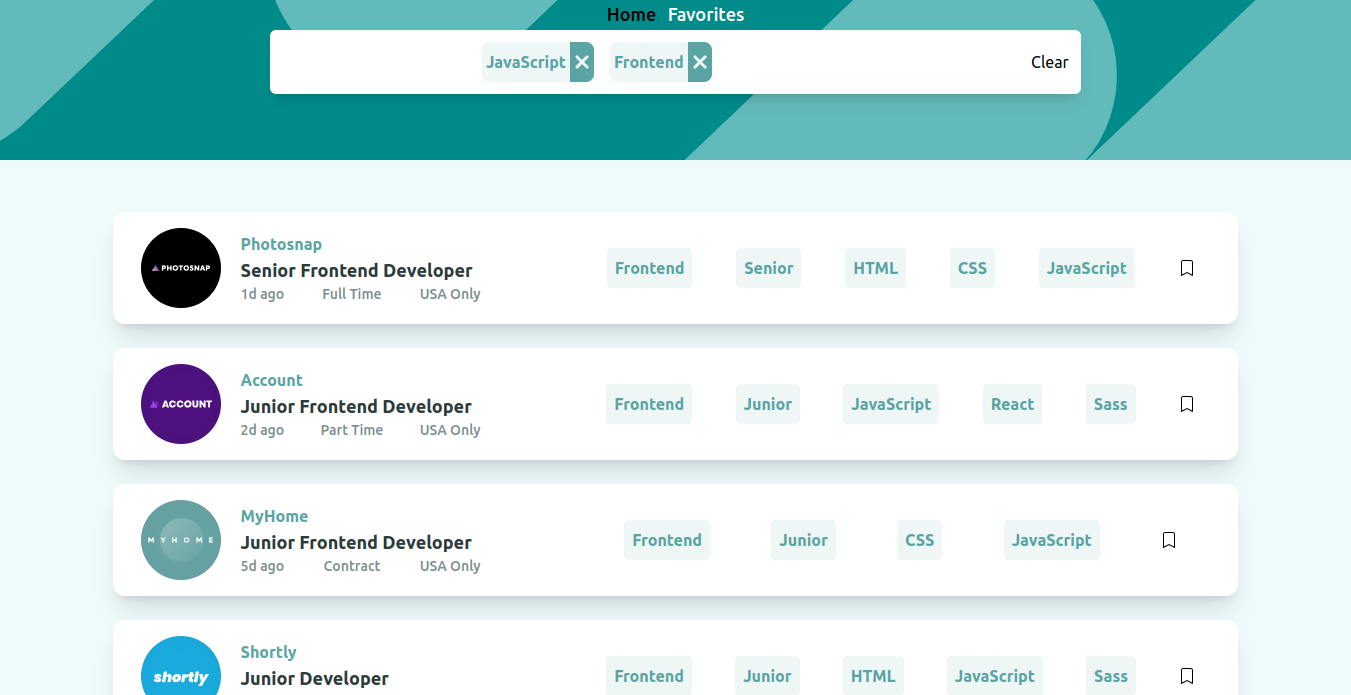Viewport: 1351px width, 695px height.
Task: Select the Junior tag on the Account card
Action: click(768, 404)
